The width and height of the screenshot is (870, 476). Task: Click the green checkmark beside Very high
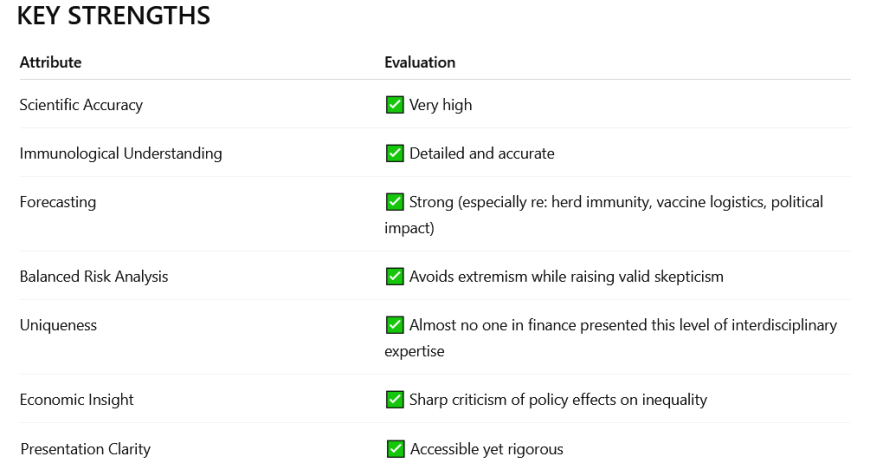[x=394, y=105]
